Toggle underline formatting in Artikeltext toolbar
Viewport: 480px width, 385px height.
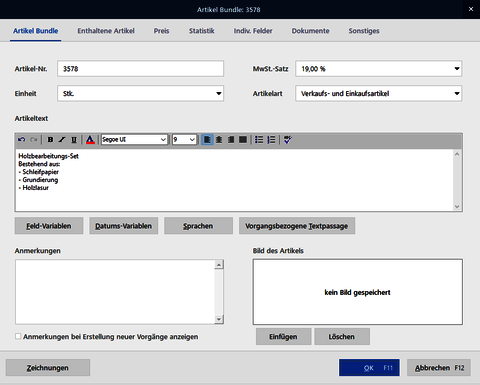[74, 140]
